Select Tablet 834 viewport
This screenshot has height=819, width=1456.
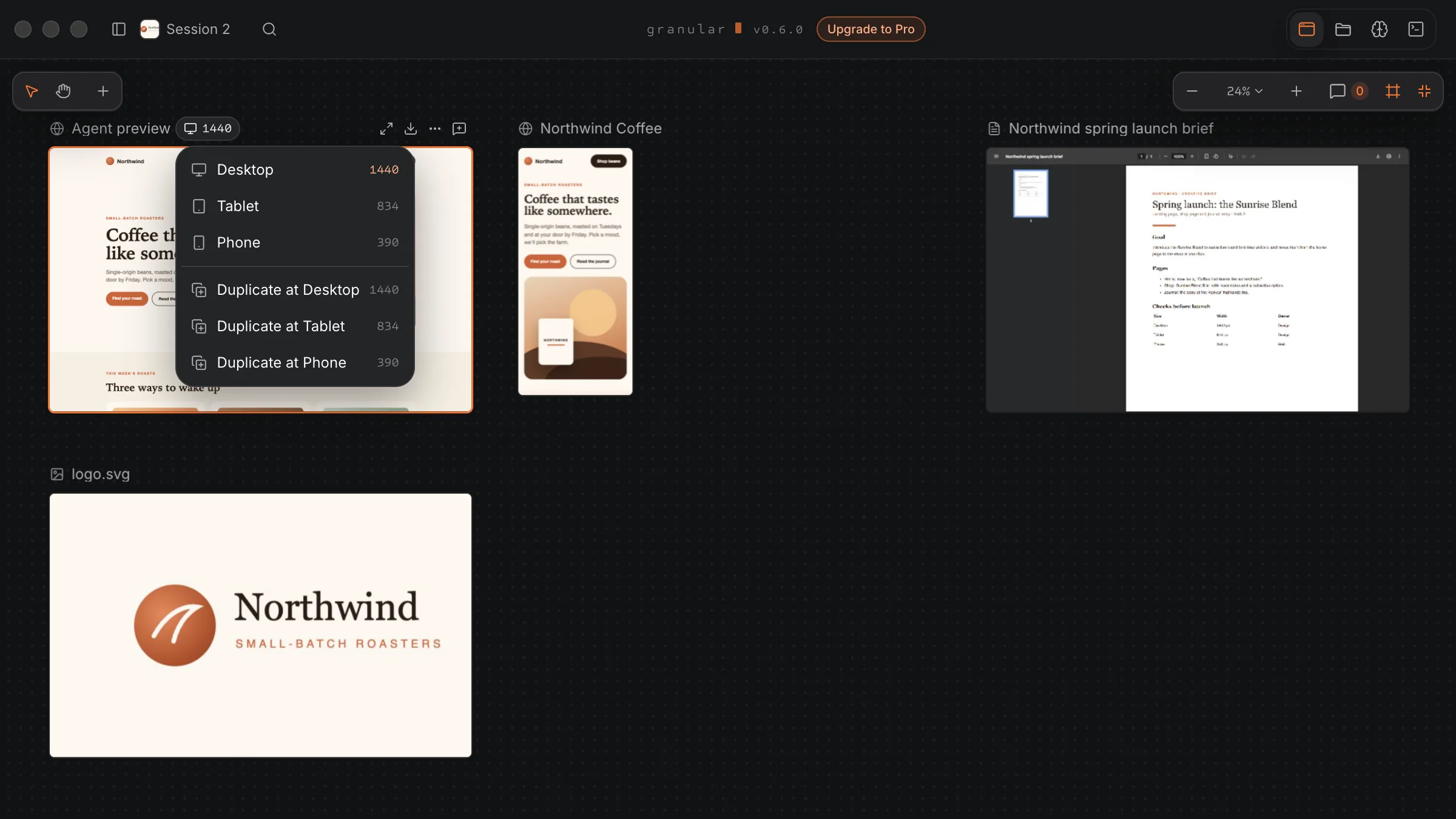click(x=295, y=206)
